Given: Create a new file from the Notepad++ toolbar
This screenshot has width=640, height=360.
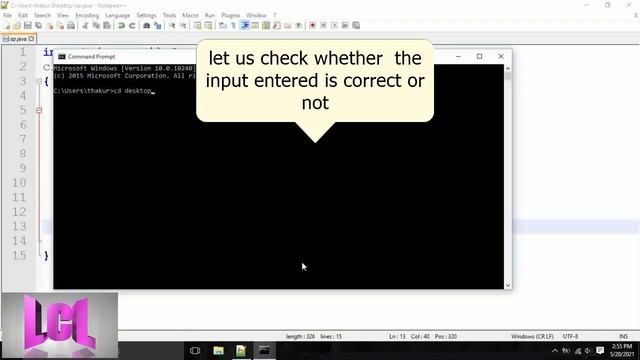Looking at the screenshot, I should (x=7, y=26).
